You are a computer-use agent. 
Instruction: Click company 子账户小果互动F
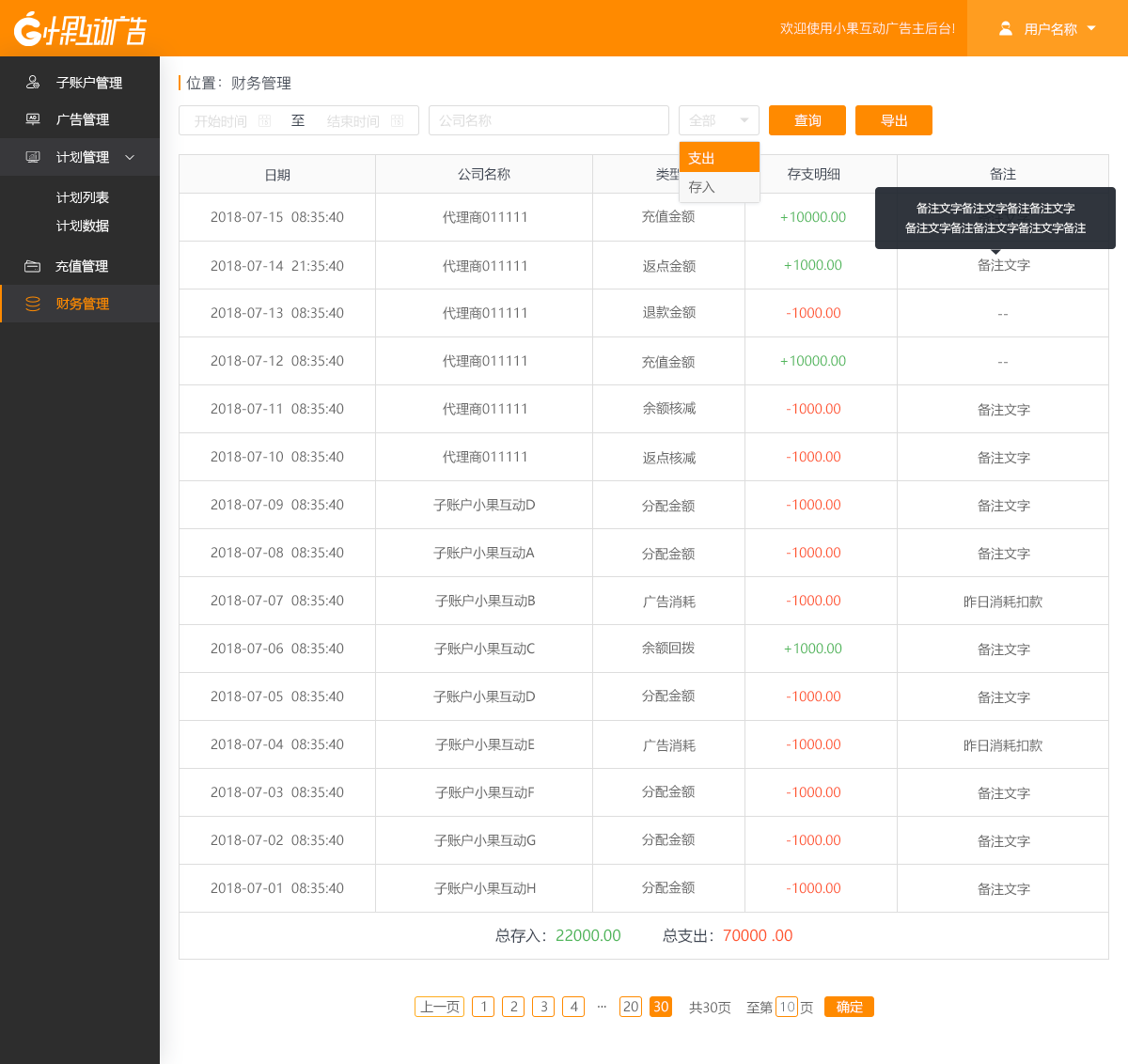pyautogui.click(x=484, y=792)
